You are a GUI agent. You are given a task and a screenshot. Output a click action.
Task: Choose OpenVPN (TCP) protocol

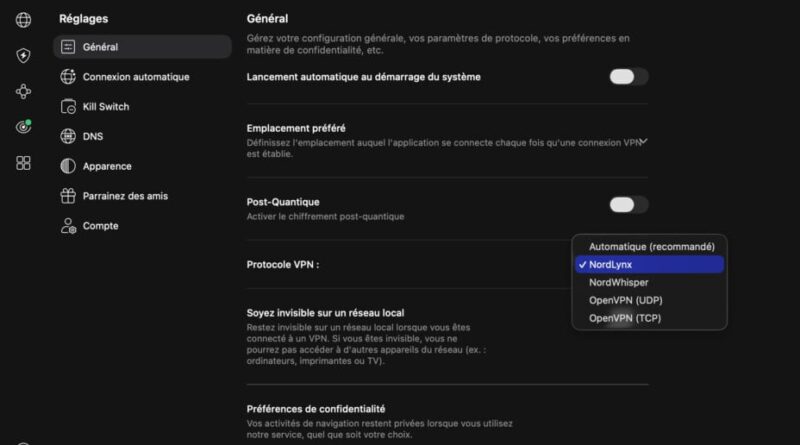(x=649, y=318)
